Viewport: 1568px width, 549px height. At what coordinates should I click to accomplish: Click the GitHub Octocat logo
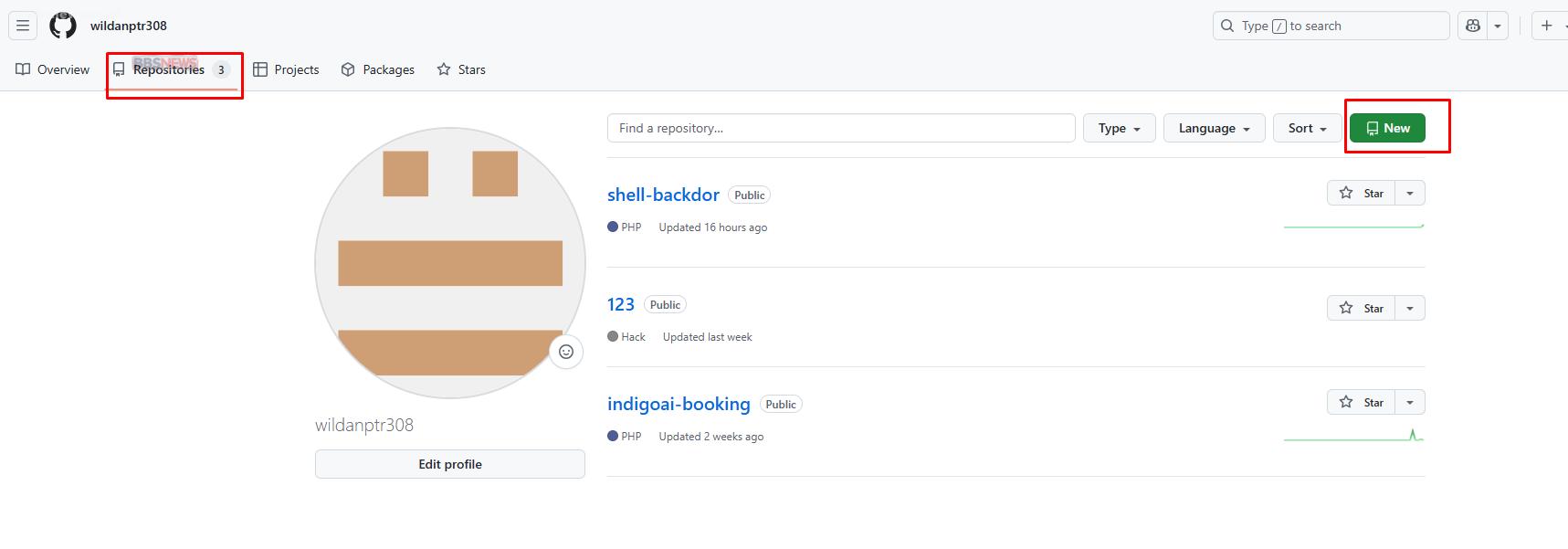(x=63, y=26)
